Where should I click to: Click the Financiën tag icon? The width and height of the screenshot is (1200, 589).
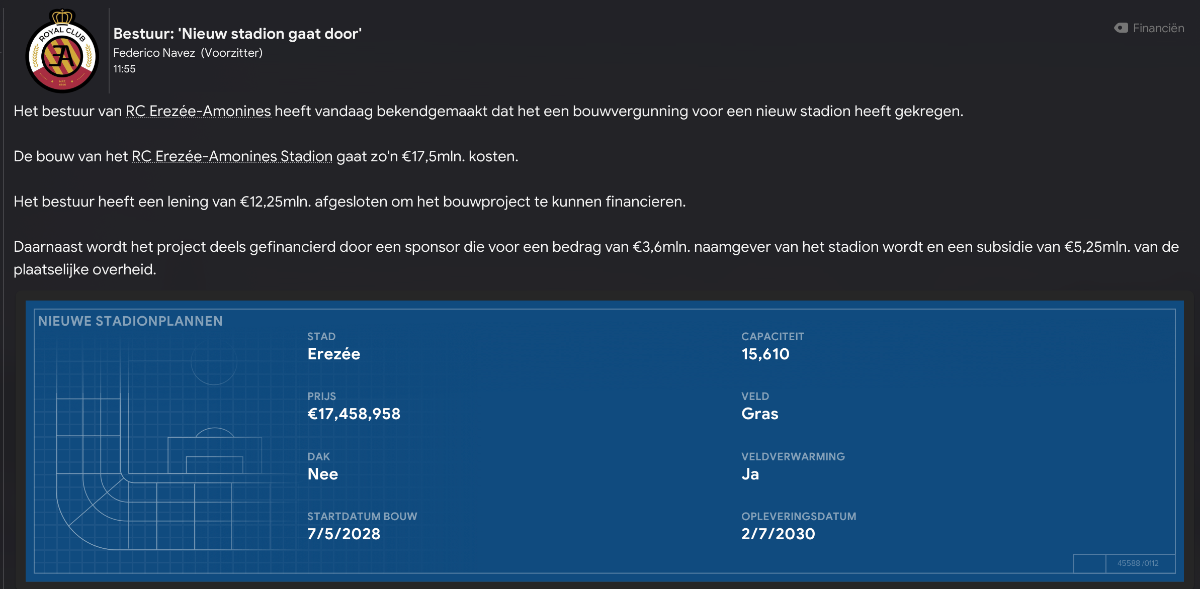1121,29
